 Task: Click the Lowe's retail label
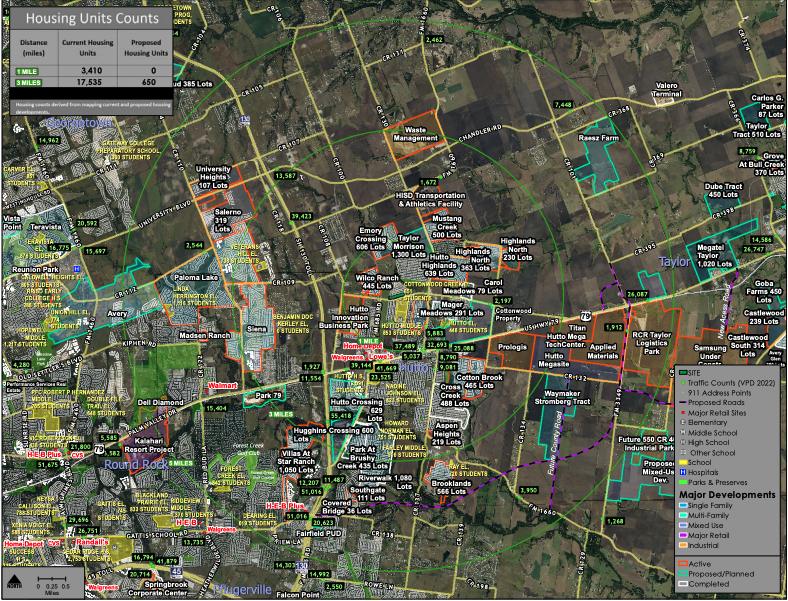[x=380, y=357]
